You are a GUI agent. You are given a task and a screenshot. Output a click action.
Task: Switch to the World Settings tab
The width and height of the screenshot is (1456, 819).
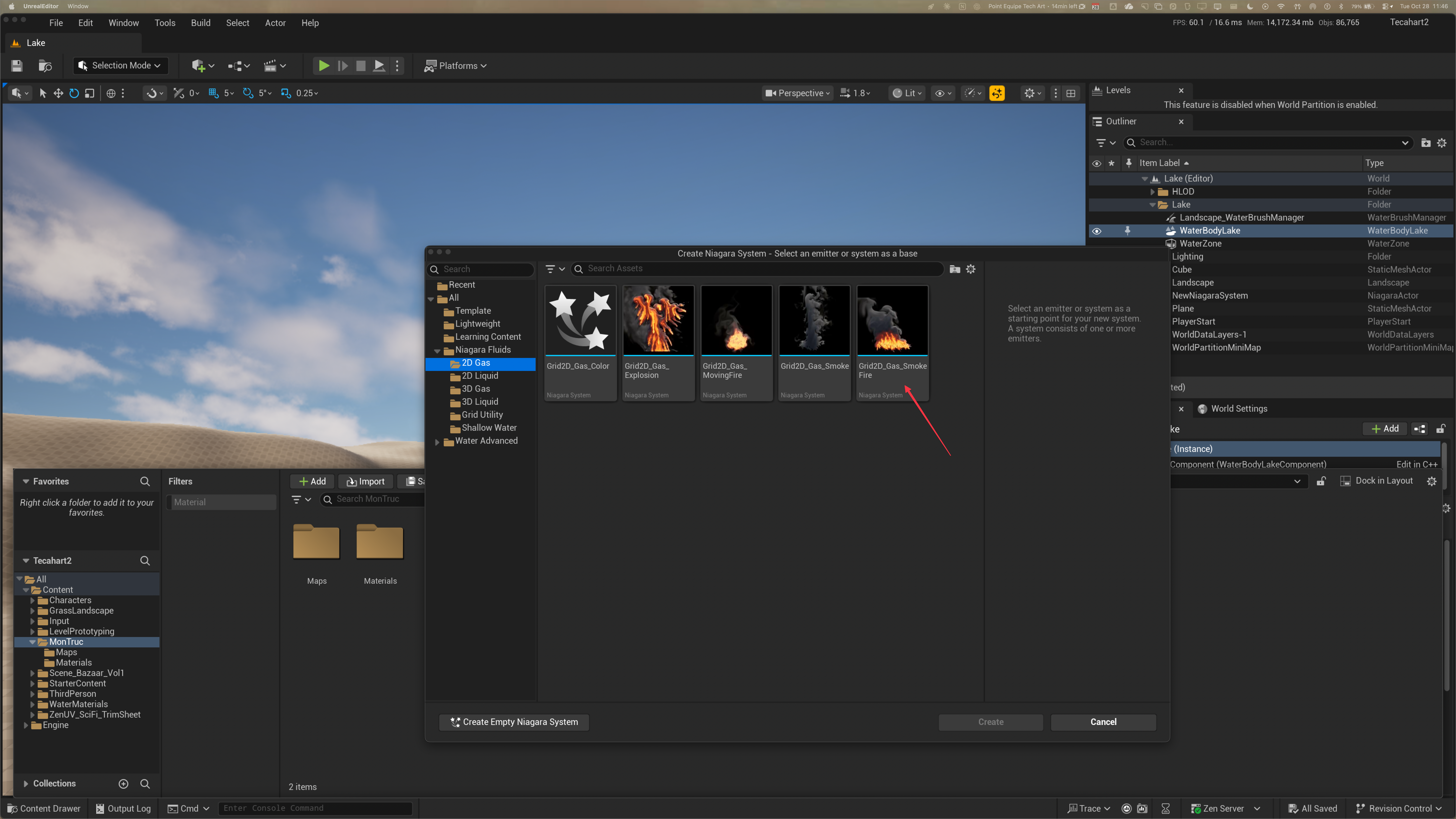click(1233, 409)
